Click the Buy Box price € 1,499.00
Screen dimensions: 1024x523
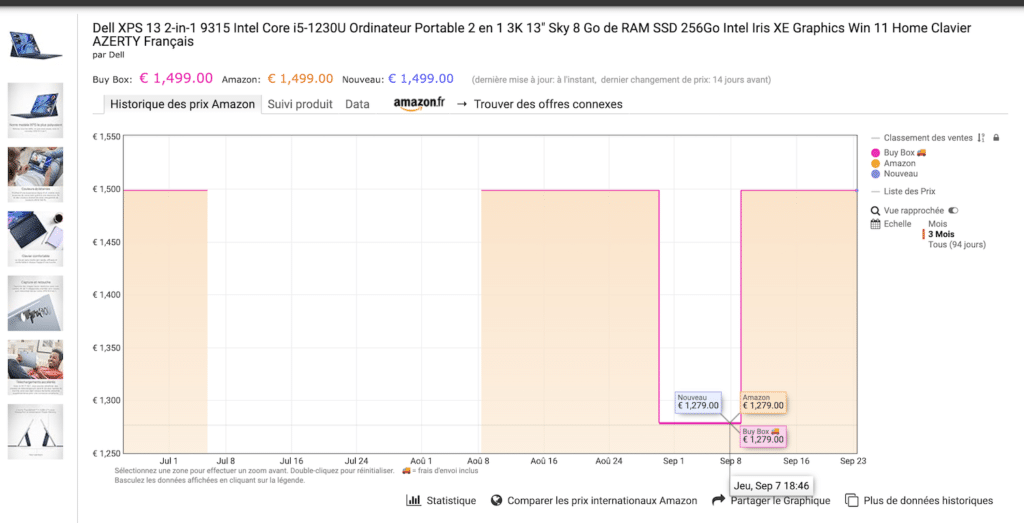176,78
